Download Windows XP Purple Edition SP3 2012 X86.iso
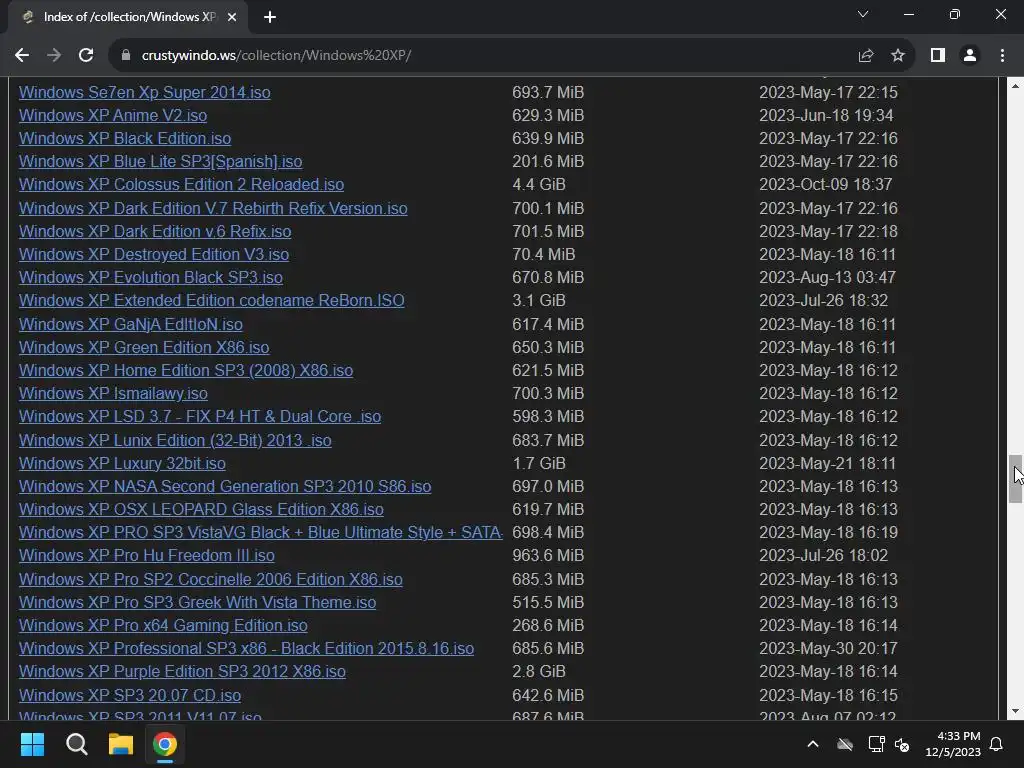The width and height of the screenshot is (1024, 768). click(182, 671)
